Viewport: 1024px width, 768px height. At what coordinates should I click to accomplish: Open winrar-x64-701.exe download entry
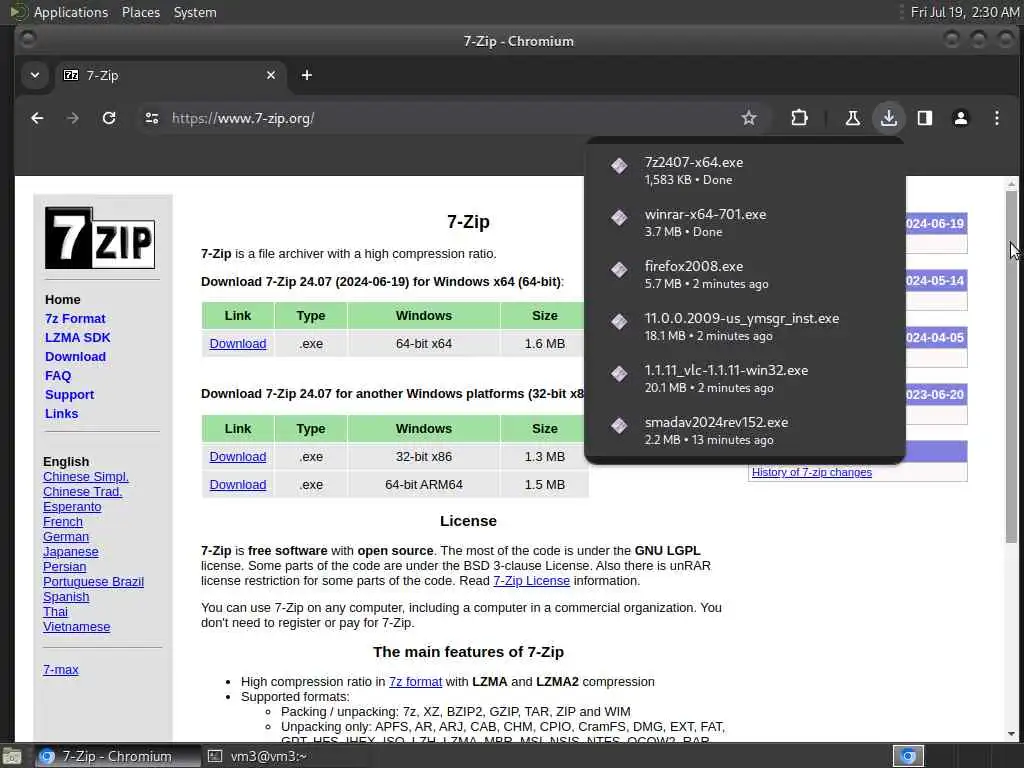pos(744,222)
